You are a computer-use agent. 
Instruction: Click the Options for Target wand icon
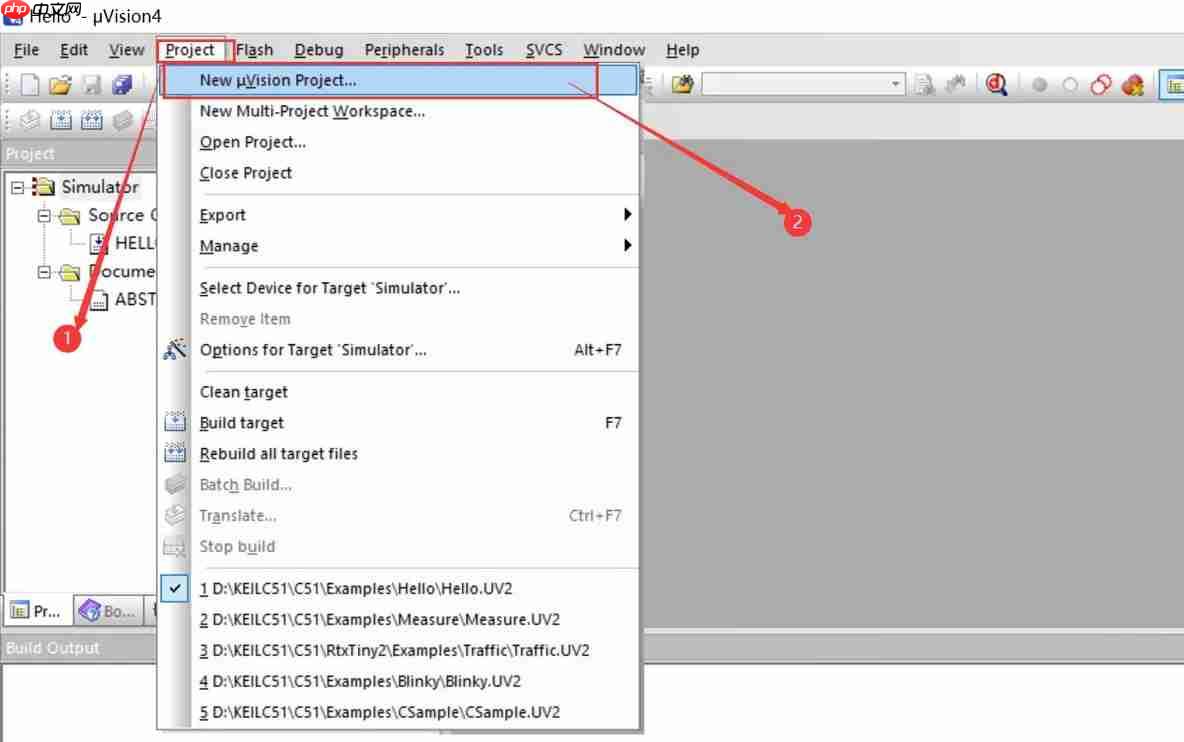(174, 349)
